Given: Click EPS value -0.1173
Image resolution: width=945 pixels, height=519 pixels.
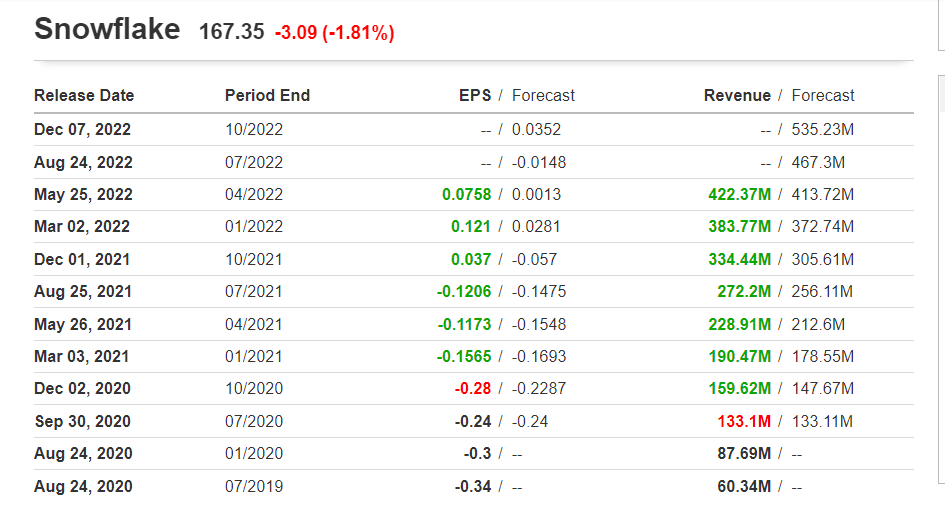Looking at the screenshot, I should coord(464,324).
